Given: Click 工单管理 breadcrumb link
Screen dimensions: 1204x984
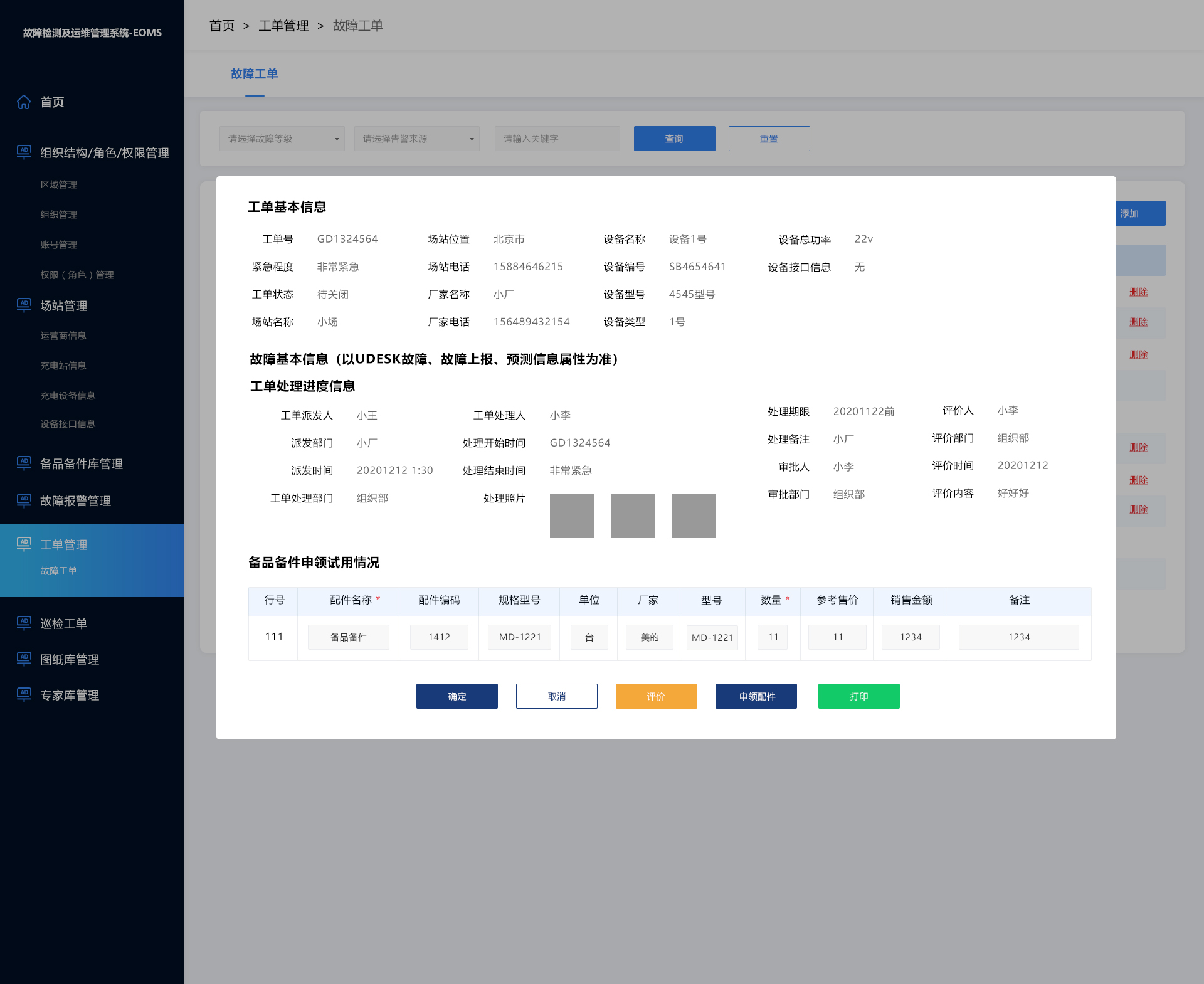Looking at the screenshot, I should point(283,26).
